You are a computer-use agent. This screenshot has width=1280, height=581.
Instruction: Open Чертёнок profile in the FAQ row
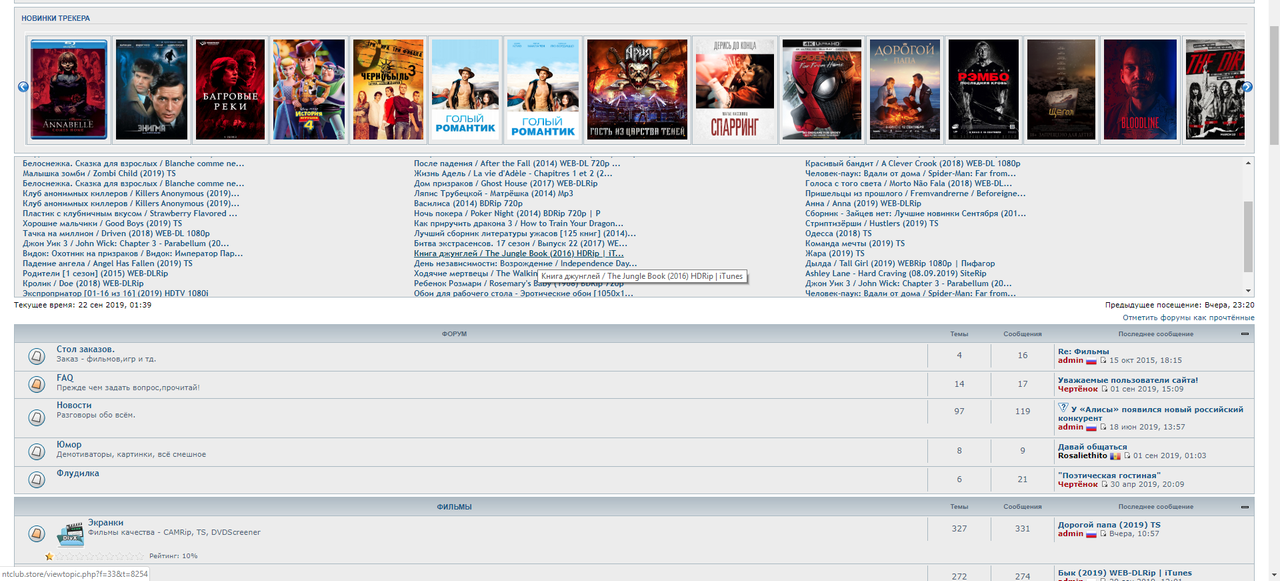coord(1078,389)
